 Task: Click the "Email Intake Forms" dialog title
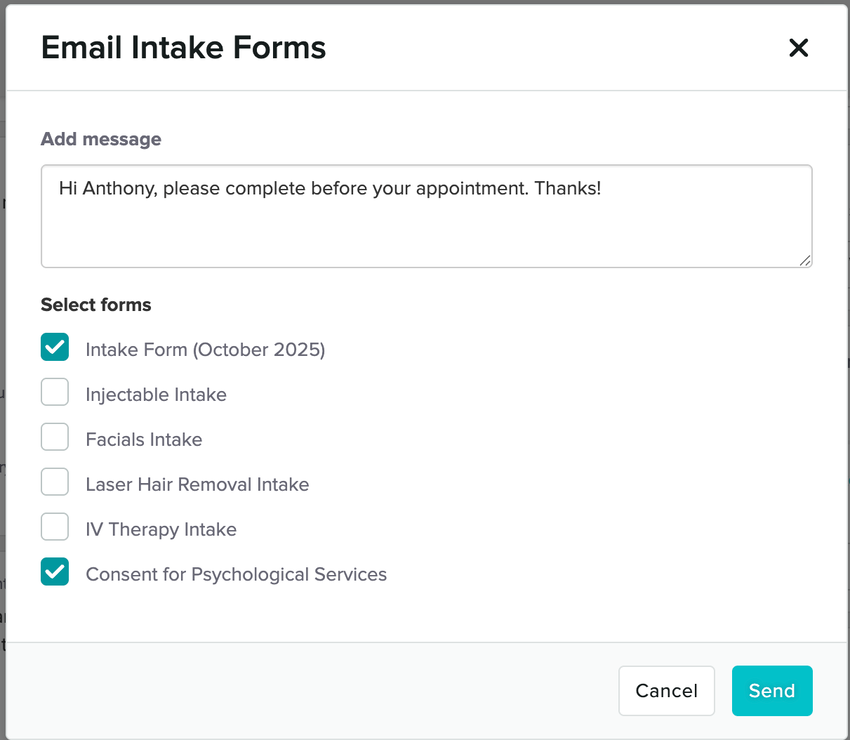click(x=183, y=48)
